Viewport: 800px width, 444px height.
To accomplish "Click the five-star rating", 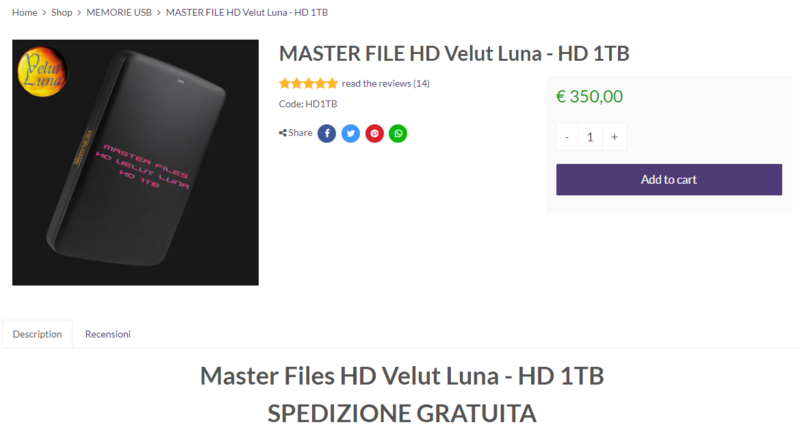I will [x=308, y=83].
